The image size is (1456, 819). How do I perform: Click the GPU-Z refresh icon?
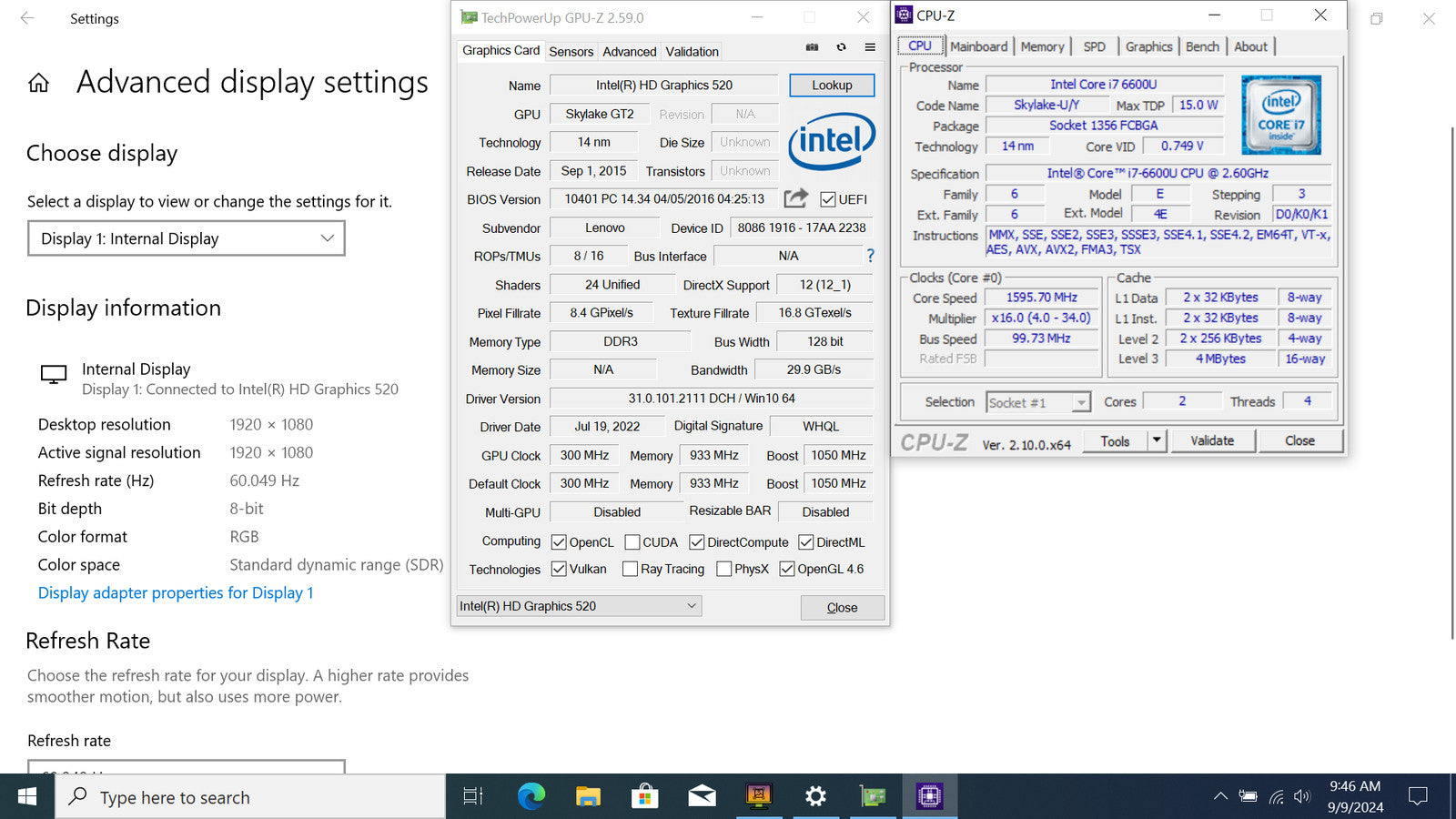point(841,47)
